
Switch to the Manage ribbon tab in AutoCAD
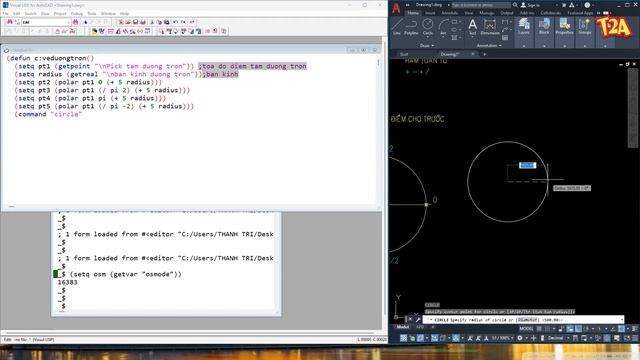(x=487, y=13)
